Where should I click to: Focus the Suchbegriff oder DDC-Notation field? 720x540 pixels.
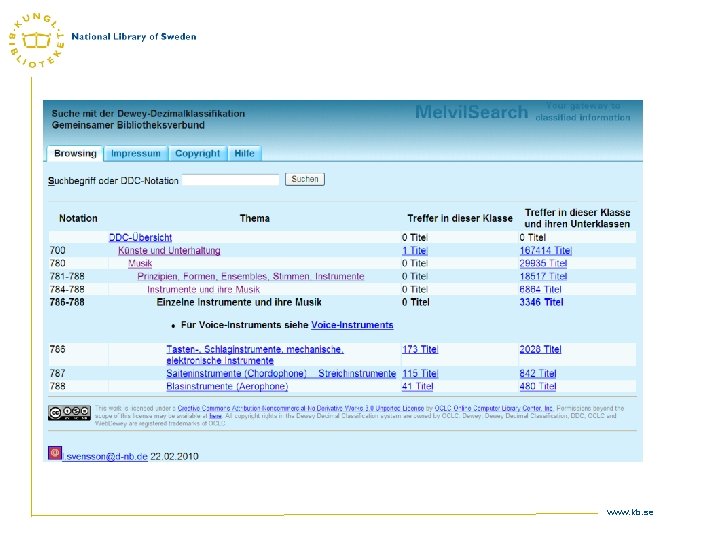click(231, 180)
